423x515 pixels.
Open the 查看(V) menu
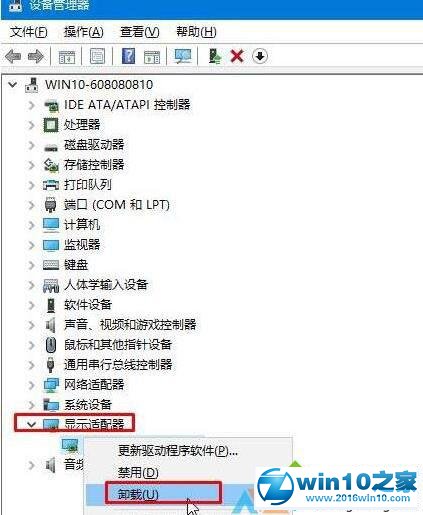coord(140,32)
